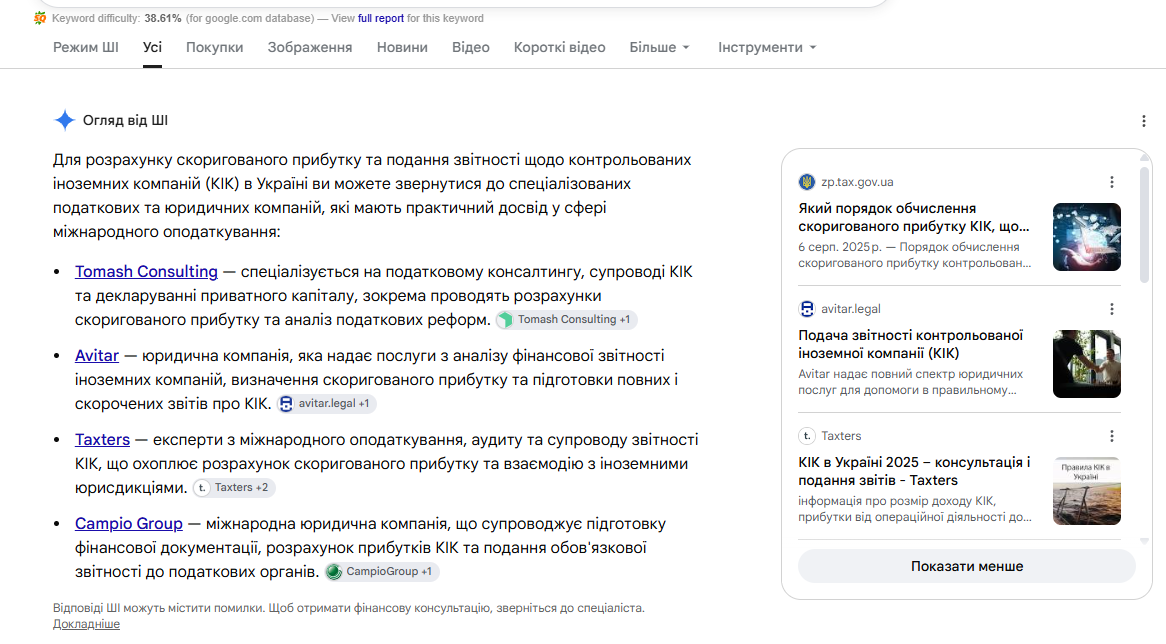This screenshot has width=1166, height=644.
Task: Open the full report link
Action: coord(381,18)
